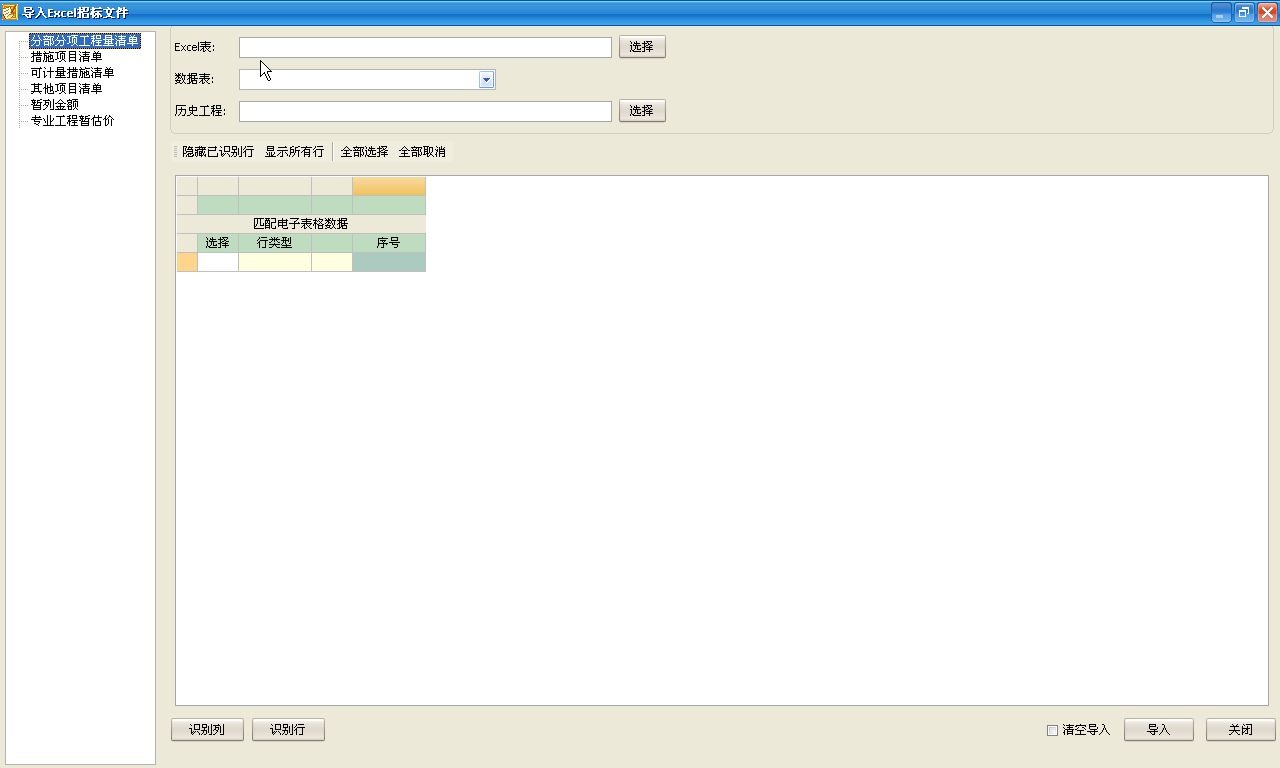Select 分部分项工程量清单 in the tree

tap(85, 41)
